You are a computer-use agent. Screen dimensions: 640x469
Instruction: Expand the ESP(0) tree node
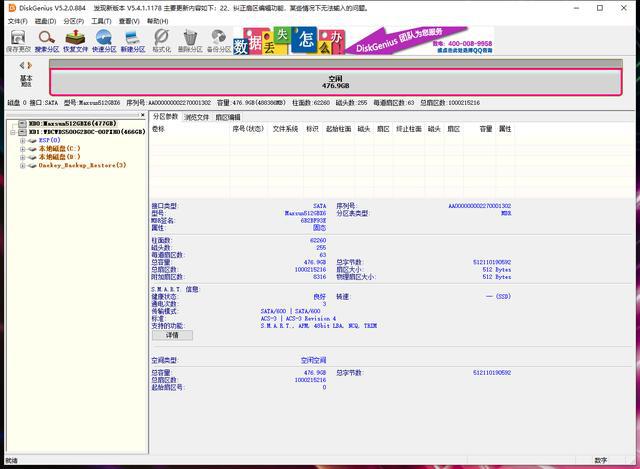point(22,140)
